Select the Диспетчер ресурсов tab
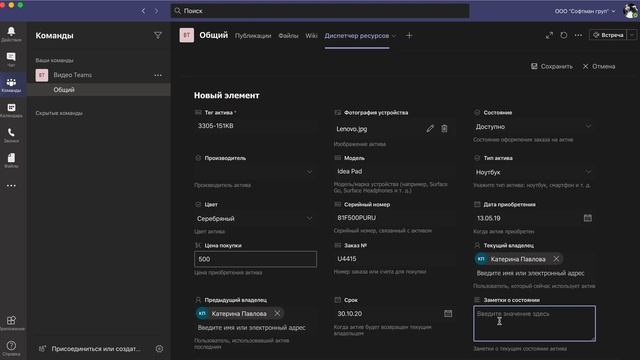The image size is (640, 360). [x=357, y=36]
